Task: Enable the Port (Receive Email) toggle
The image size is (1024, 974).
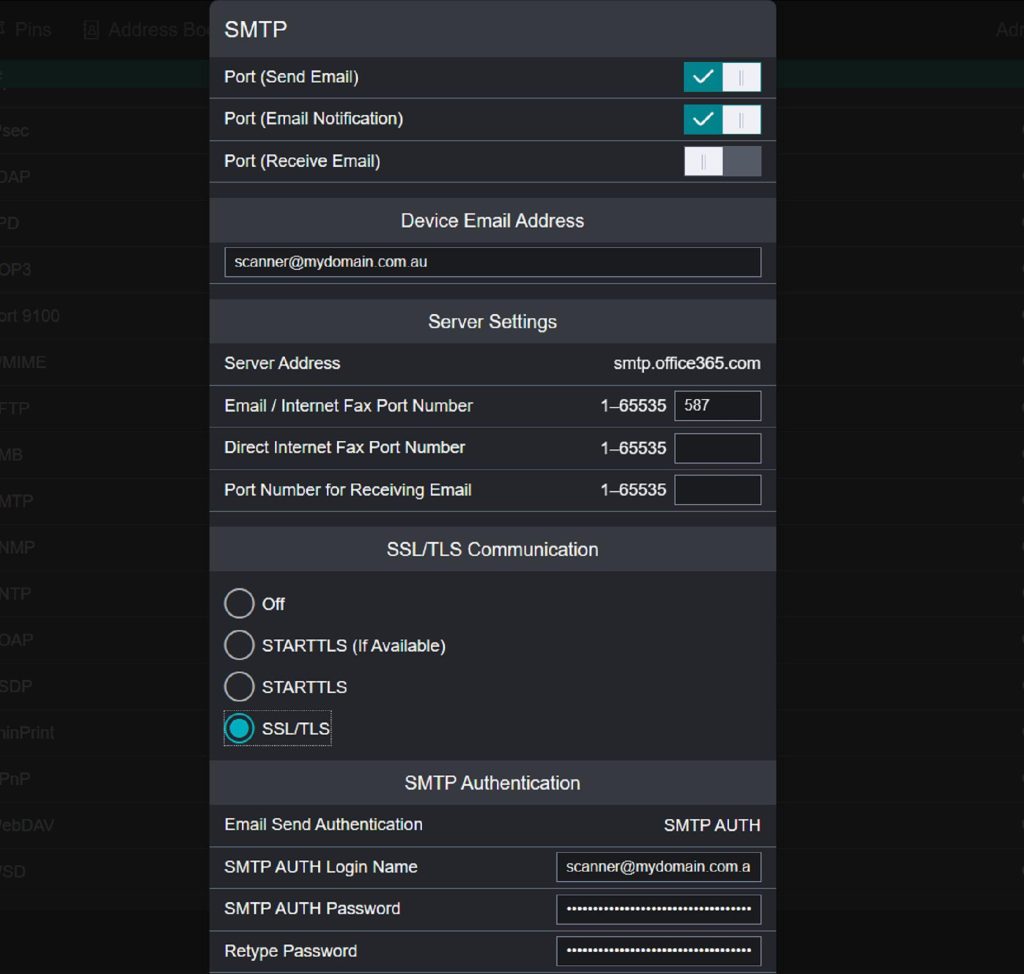Action: click(722, 162)
